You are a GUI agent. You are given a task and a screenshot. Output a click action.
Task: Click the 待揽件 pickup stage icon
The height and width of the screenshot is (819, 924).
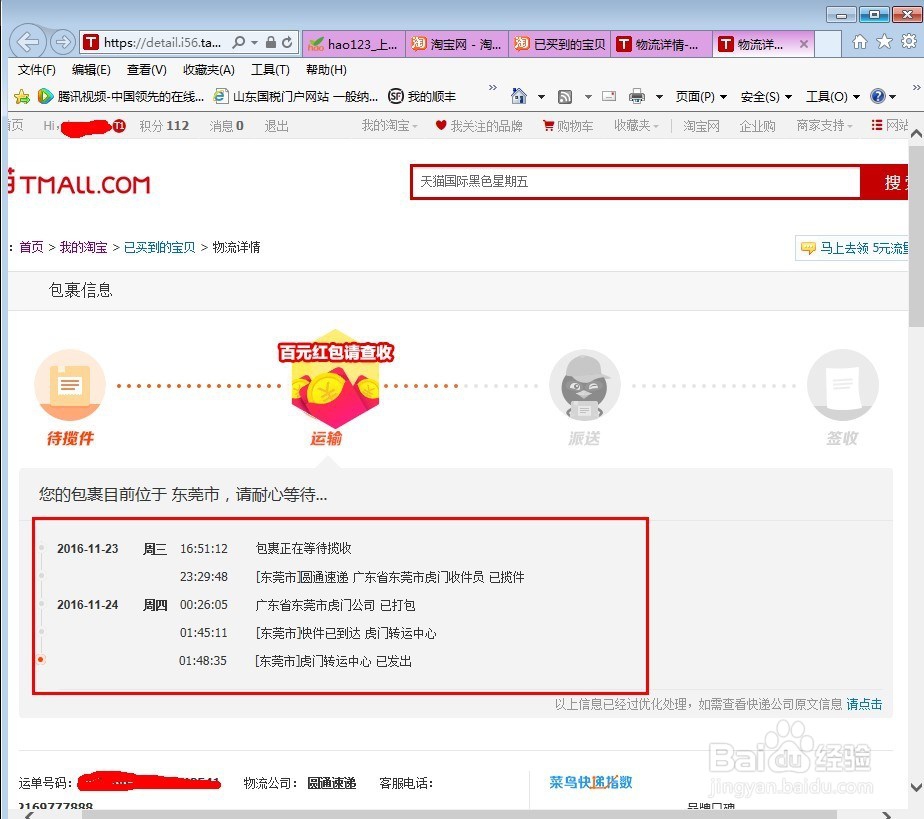point(70,385)
